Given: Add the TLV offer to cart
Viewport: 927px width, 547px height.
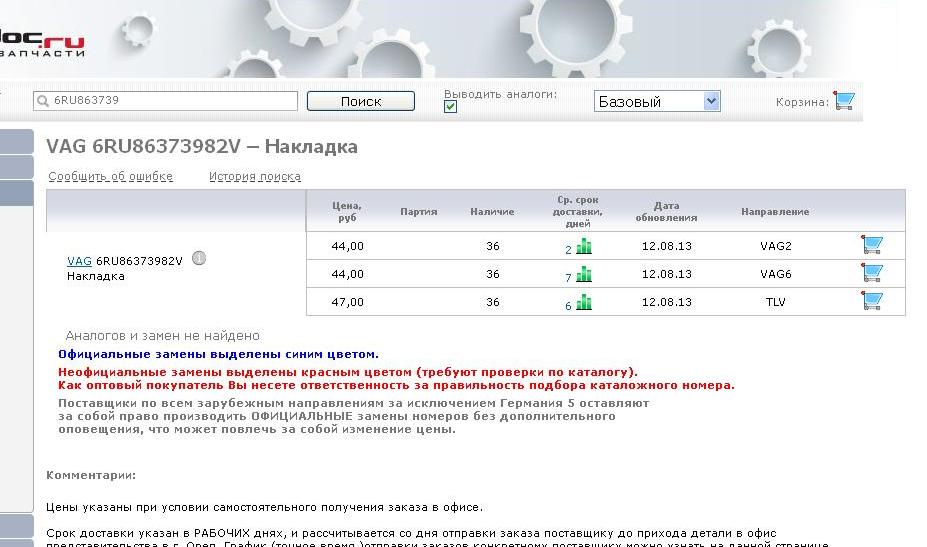Looking at the screenshot, I should click(872, 301).
